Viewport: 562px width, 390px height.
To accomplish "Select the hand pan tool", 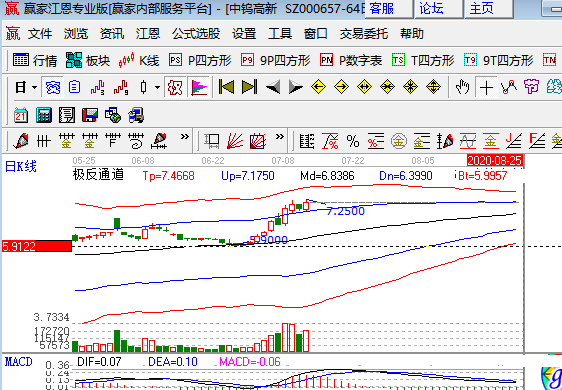I will (x=462, y=87).
